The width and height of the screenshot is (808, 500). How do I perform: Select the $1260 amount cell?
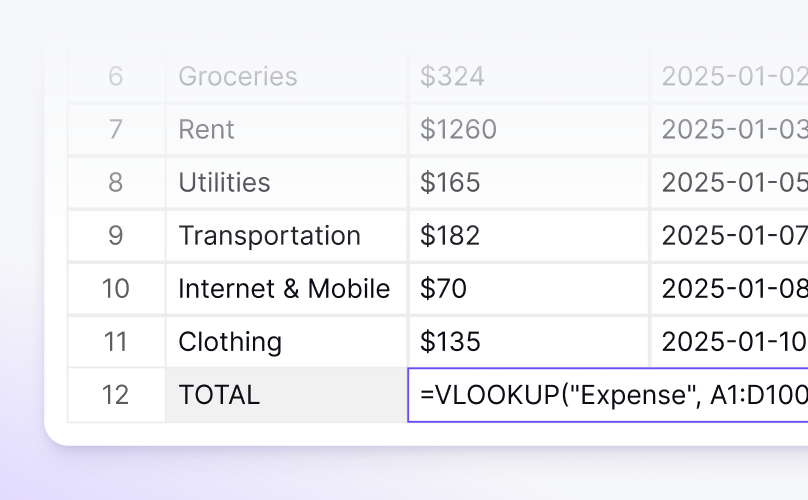click(x=528, y=130)
